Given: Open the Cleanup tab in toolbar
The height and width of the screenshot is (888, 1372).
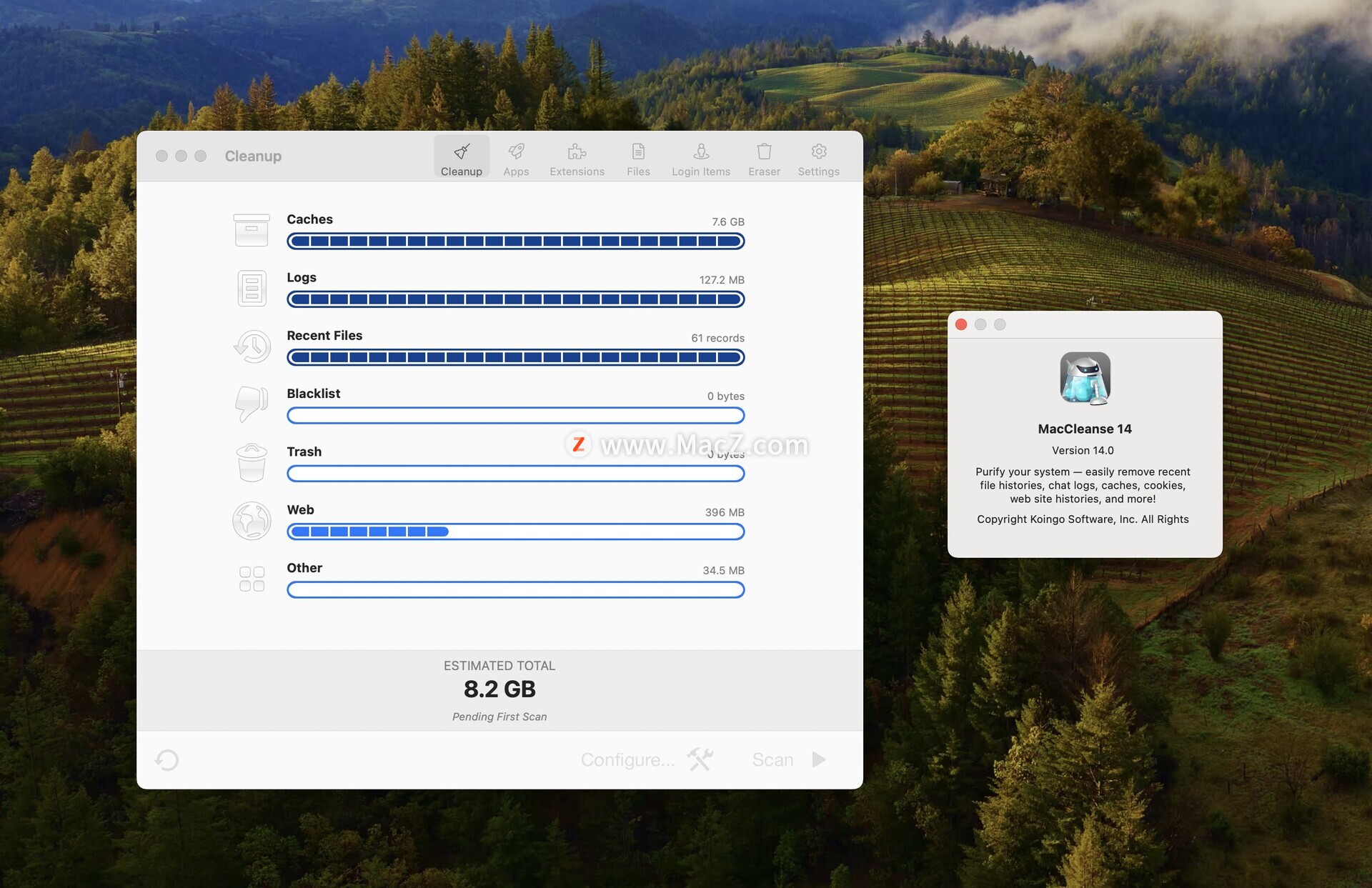Looking at the screenshot, I should pos(462,157).
